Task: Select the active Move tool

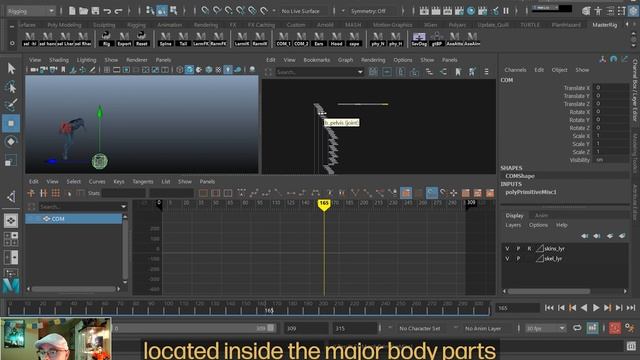Action: point(11,123)
